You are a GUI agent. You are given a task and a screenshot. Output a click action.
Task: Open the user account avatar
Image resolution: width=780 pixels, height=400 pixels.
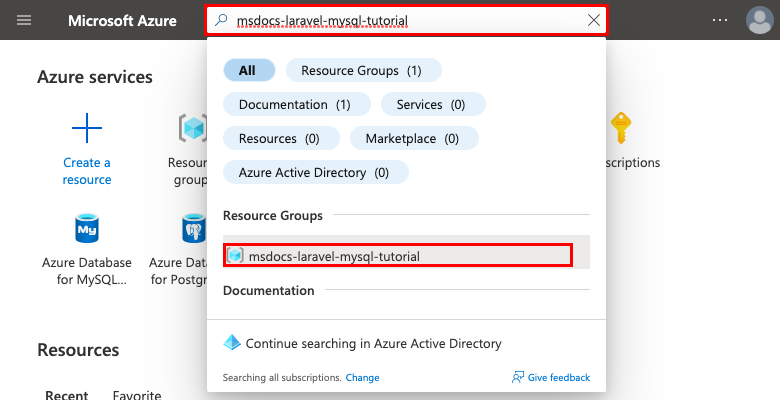point(760,20)
